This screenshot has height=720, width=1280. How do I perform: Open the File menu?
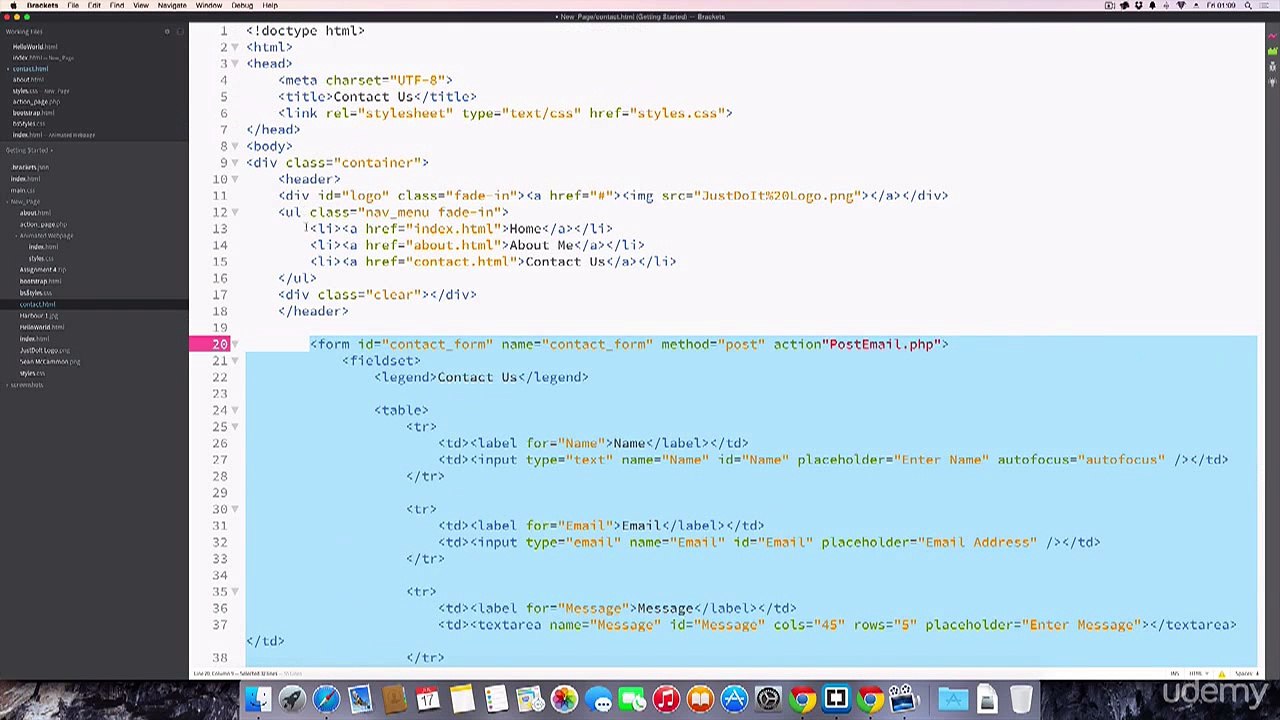(x=73, y=5)
